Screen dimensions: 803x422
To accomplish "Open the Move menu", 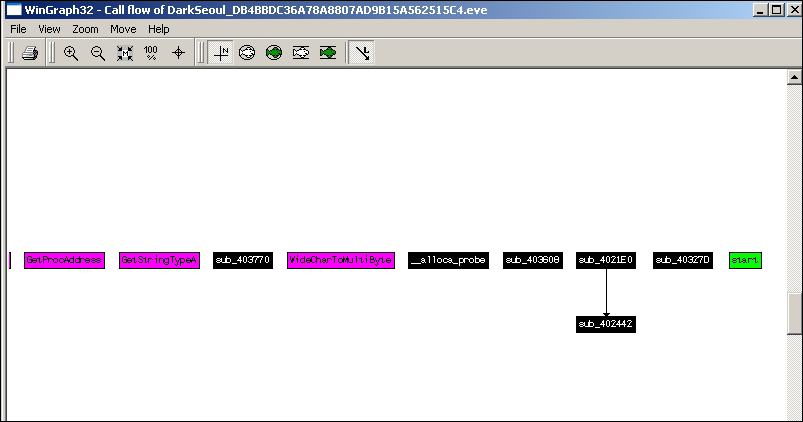I will click(123, 29).
